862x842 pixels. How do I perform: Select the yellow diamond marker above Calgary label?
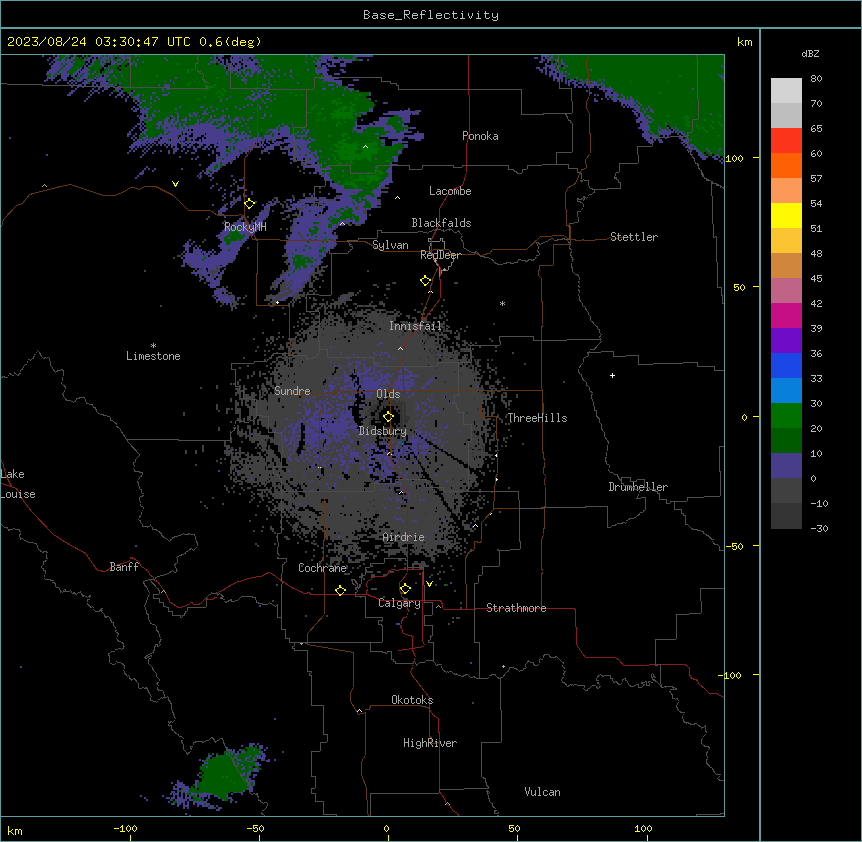[x=405, y=589]
